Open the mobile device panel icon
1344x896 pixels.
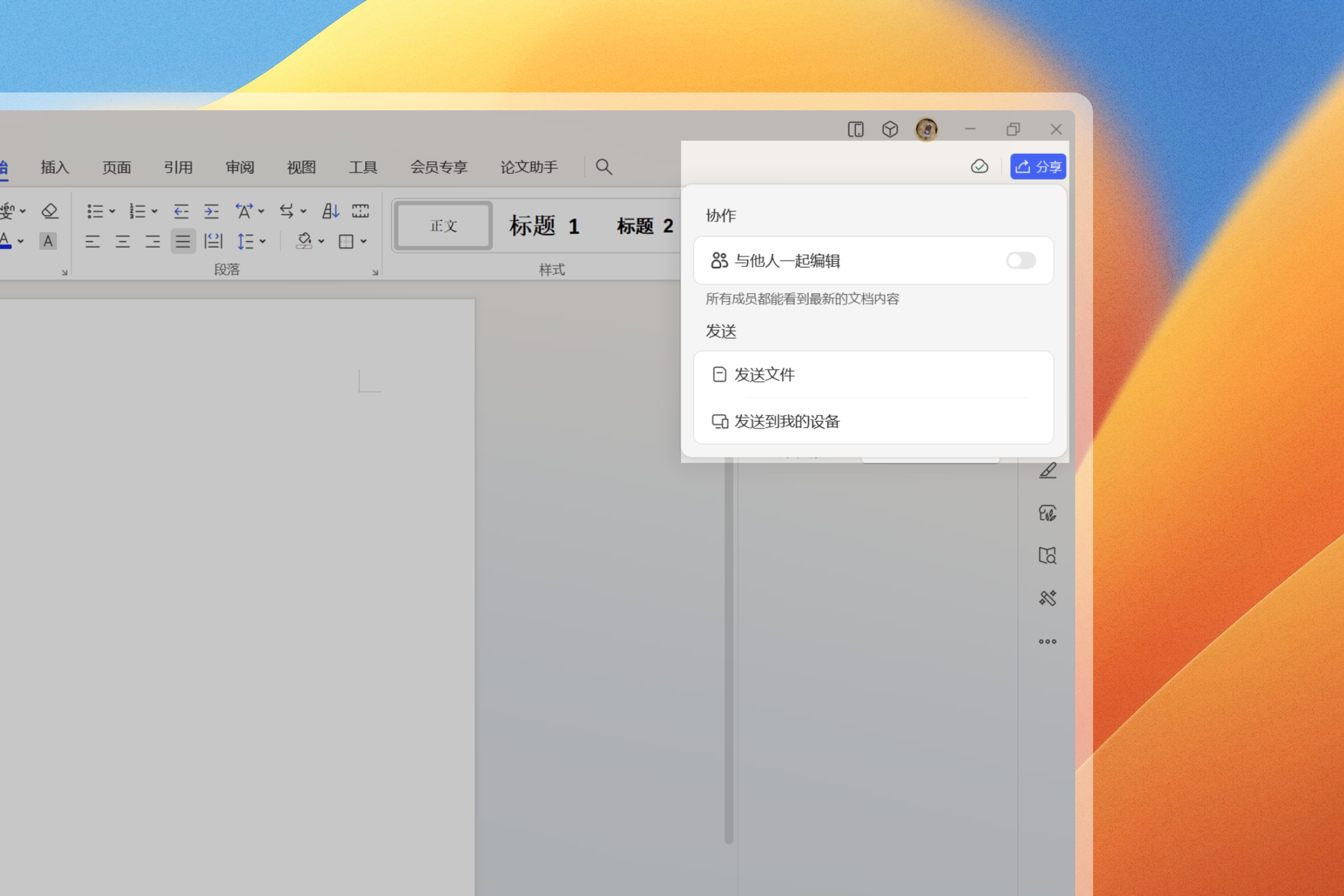(x=855, y=129)
